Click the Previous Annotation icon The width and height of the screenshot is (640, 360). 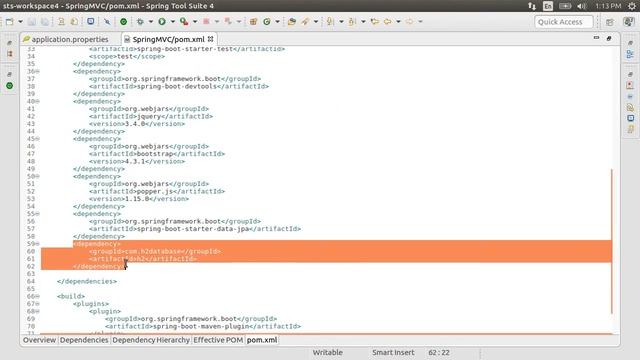point(352,22)
